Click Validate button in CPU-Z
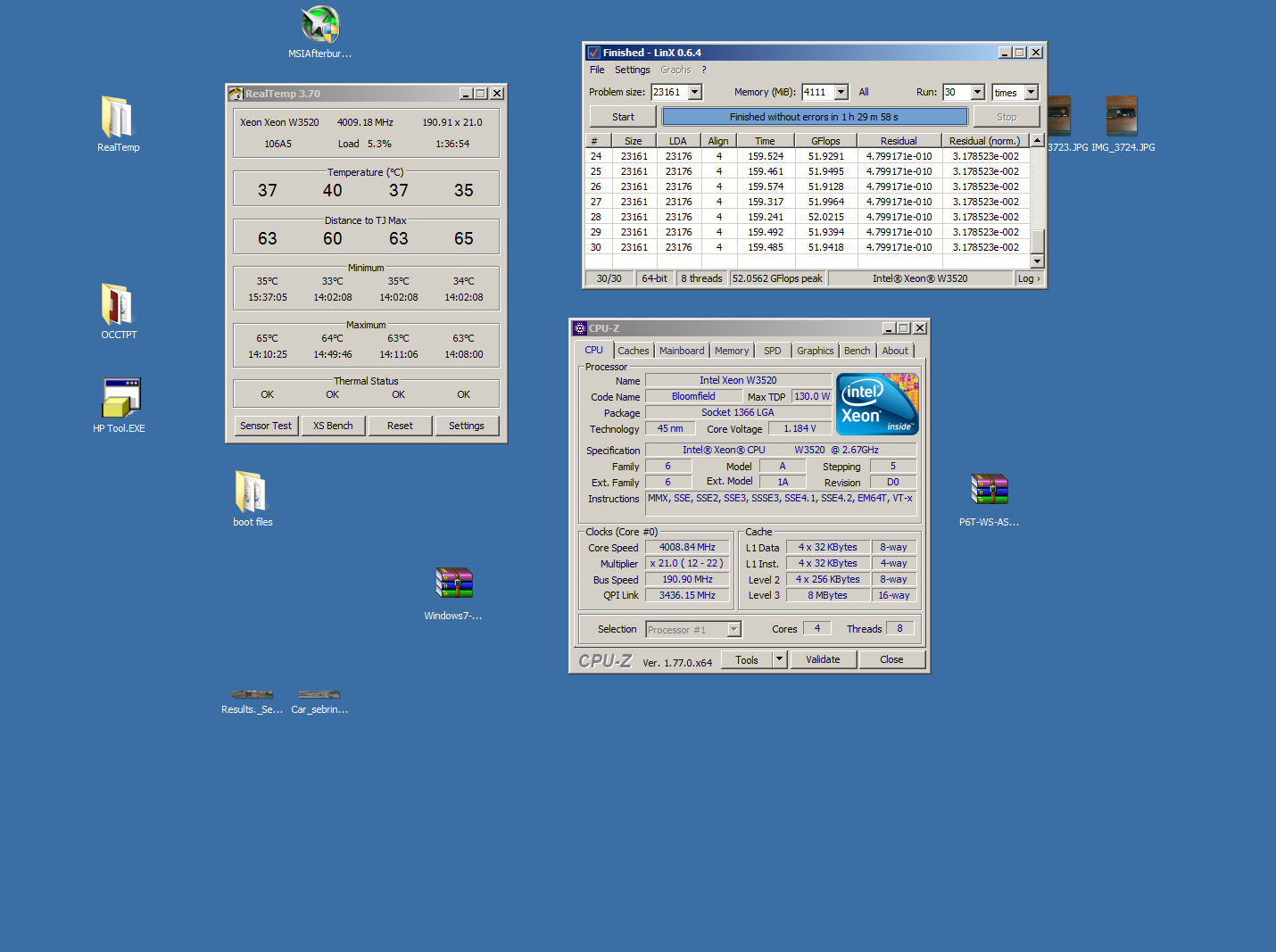The image size is (1276, 952). pos(823,660)
